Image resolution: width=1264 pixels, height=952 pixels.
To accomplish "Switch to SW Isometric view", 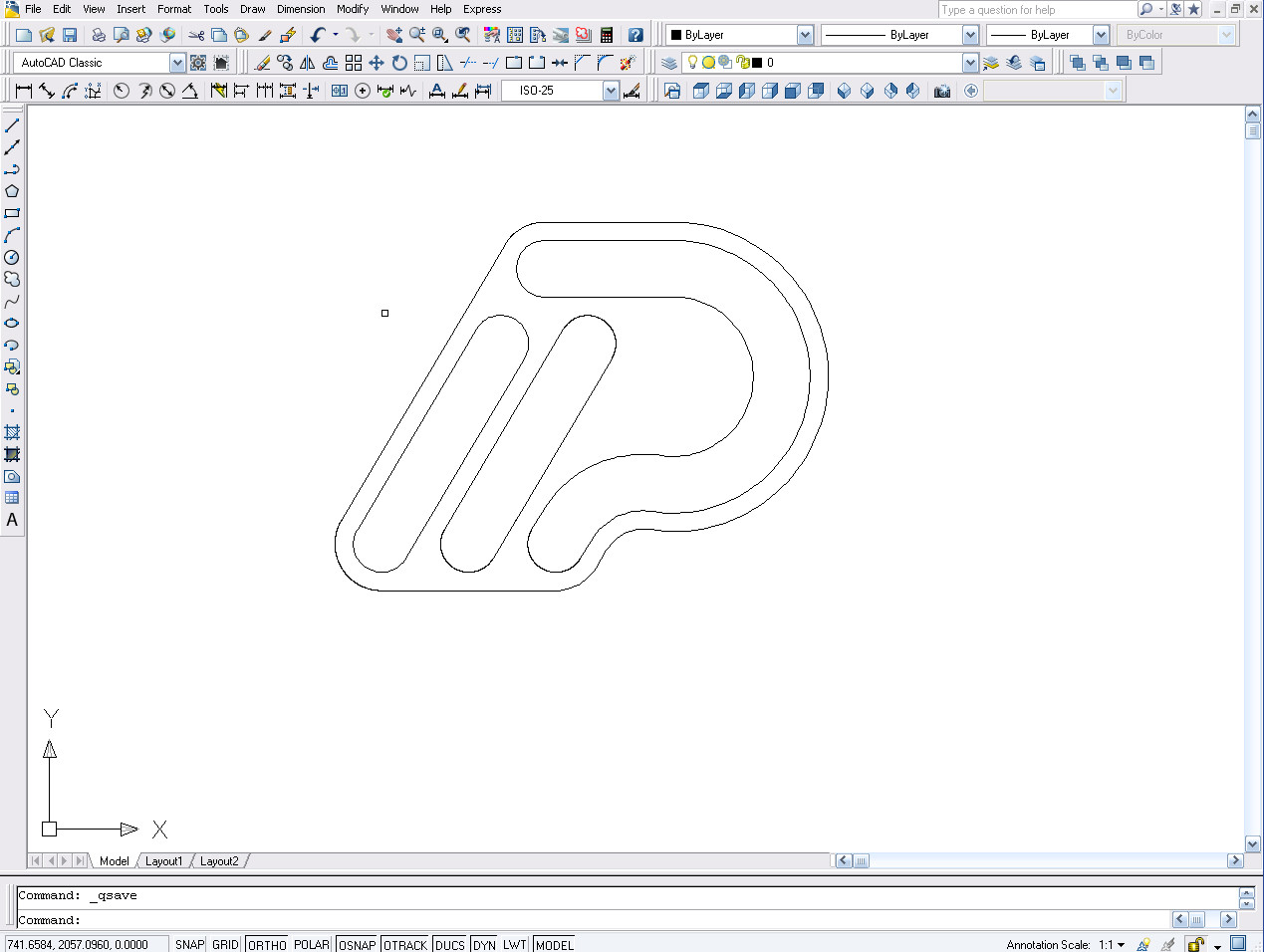I will coord(845,91).
